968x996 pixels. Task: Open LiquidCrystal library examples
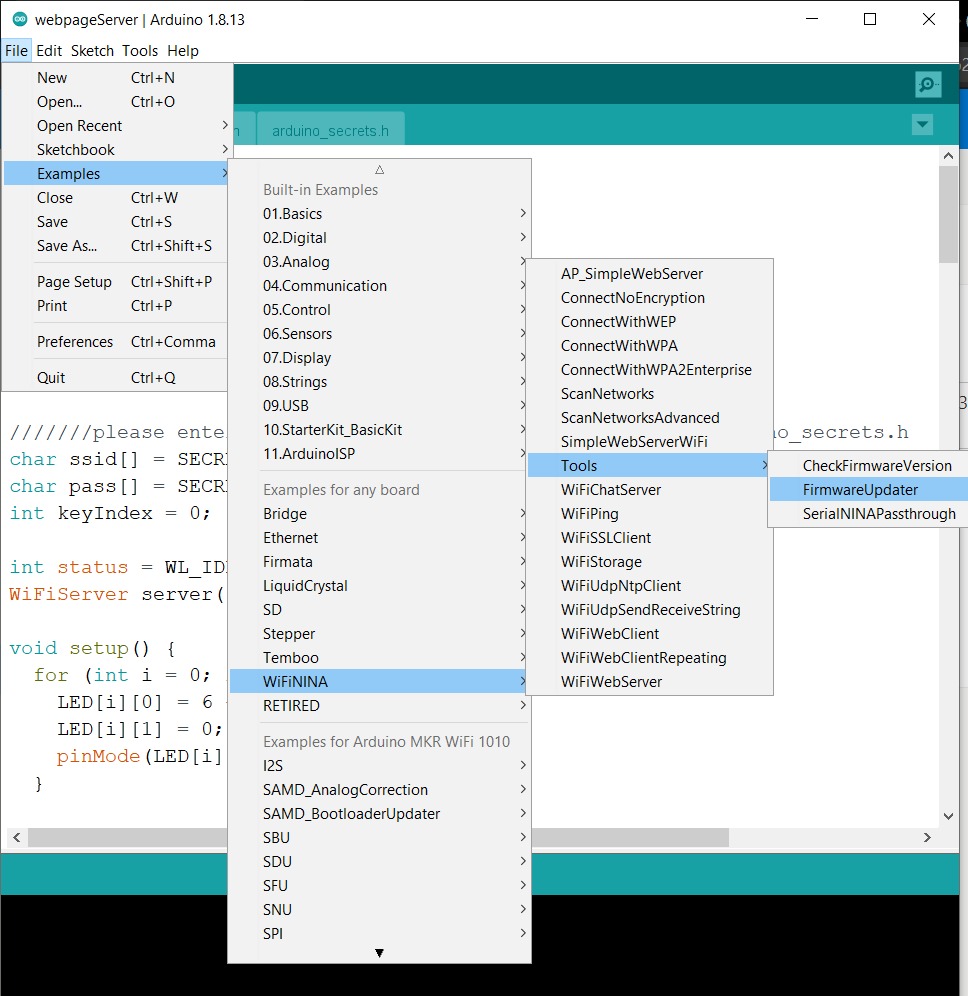(379, 586)
